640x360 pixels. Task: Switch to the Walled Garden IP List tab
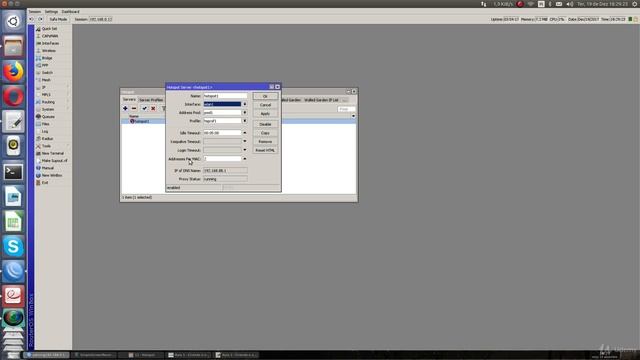pyautogui.click(x=321, y=100)
